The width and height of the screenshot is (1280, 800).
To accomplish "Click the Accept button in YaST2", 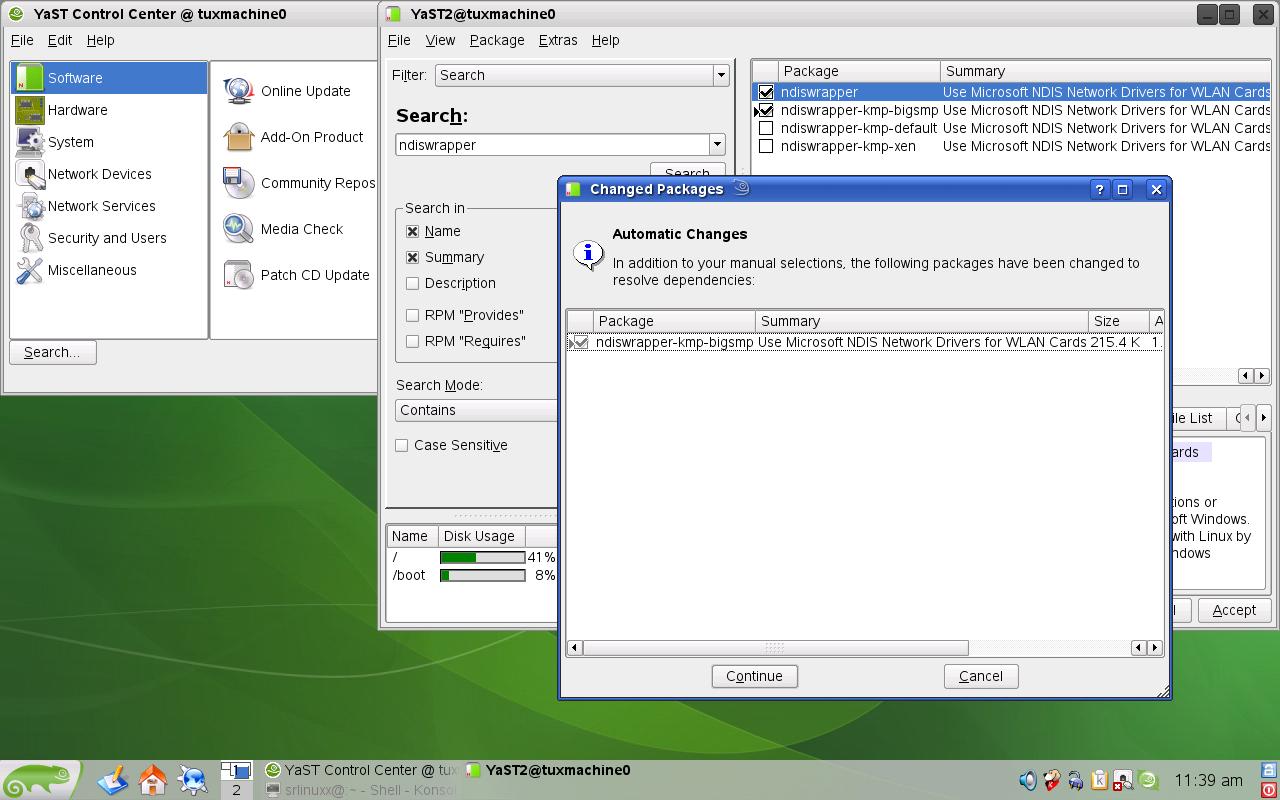I will coord(1233,610).
